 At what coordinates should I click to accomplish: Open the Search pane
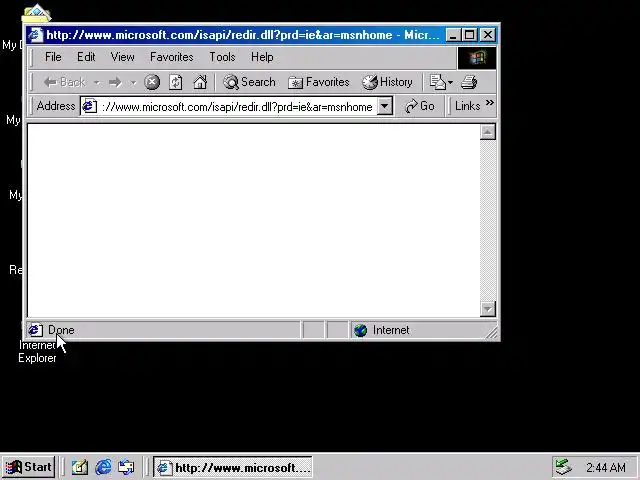point(249,82)
